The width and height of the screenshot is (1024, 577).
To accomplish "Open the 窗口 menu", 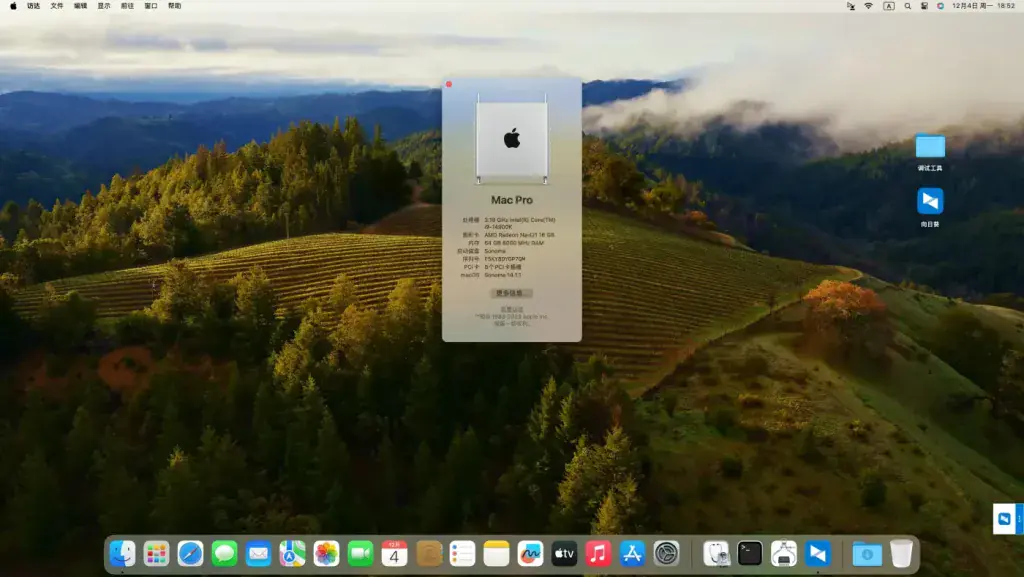I will pyautogui.click(x=151, y=6).
